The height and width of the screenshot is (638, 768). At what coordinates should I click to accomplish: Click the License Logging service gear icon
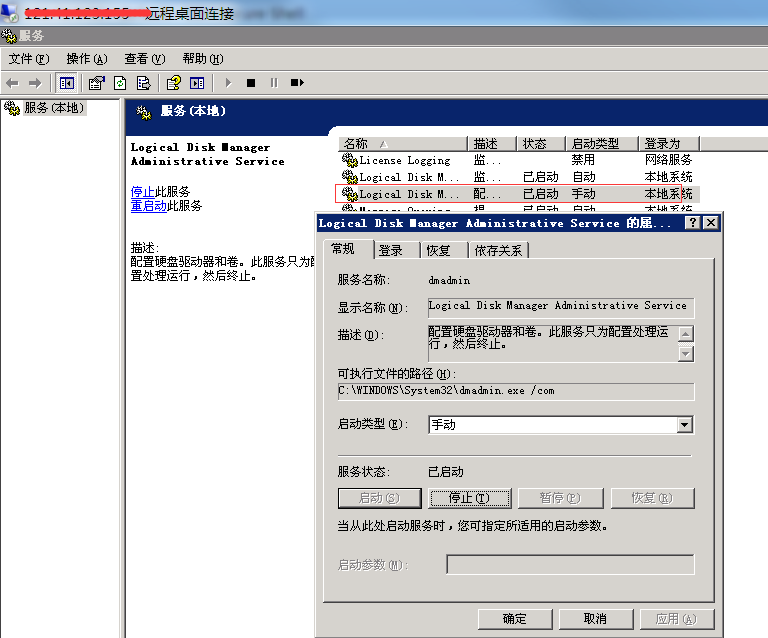349,160
